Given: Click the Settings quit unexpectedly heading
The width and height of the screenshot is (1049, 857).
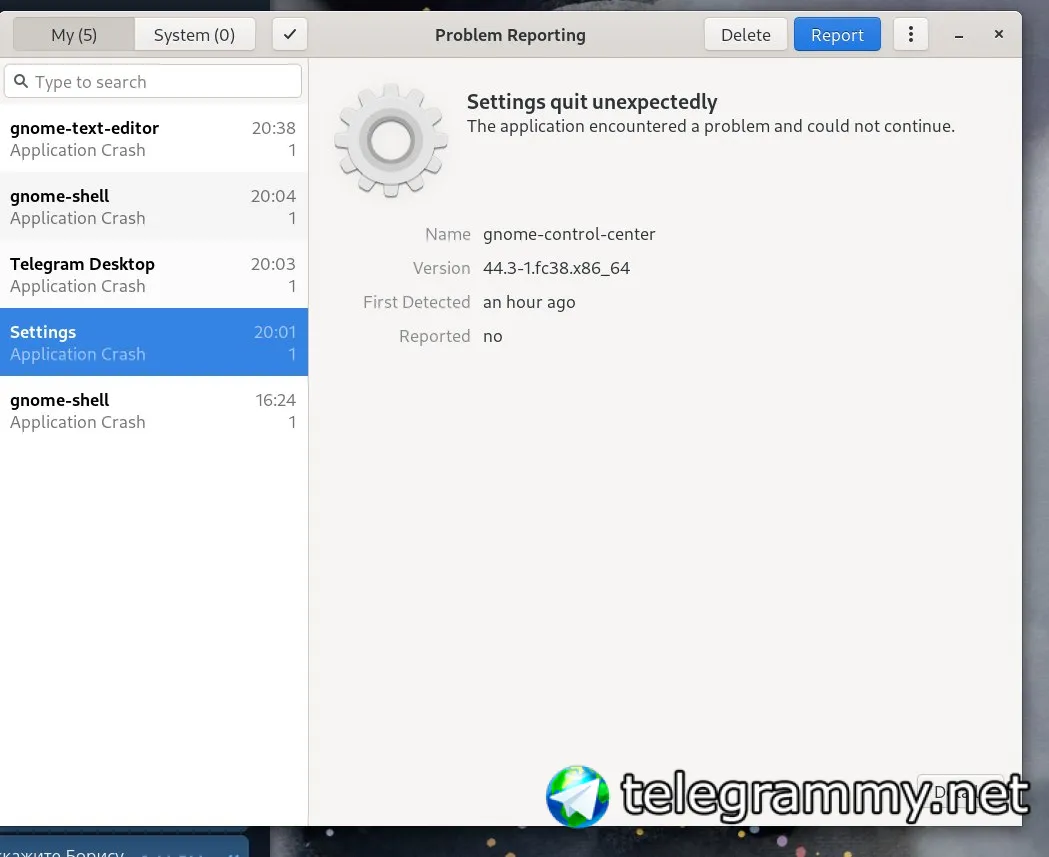Looking at the screenshot, I should pos(592,102).
